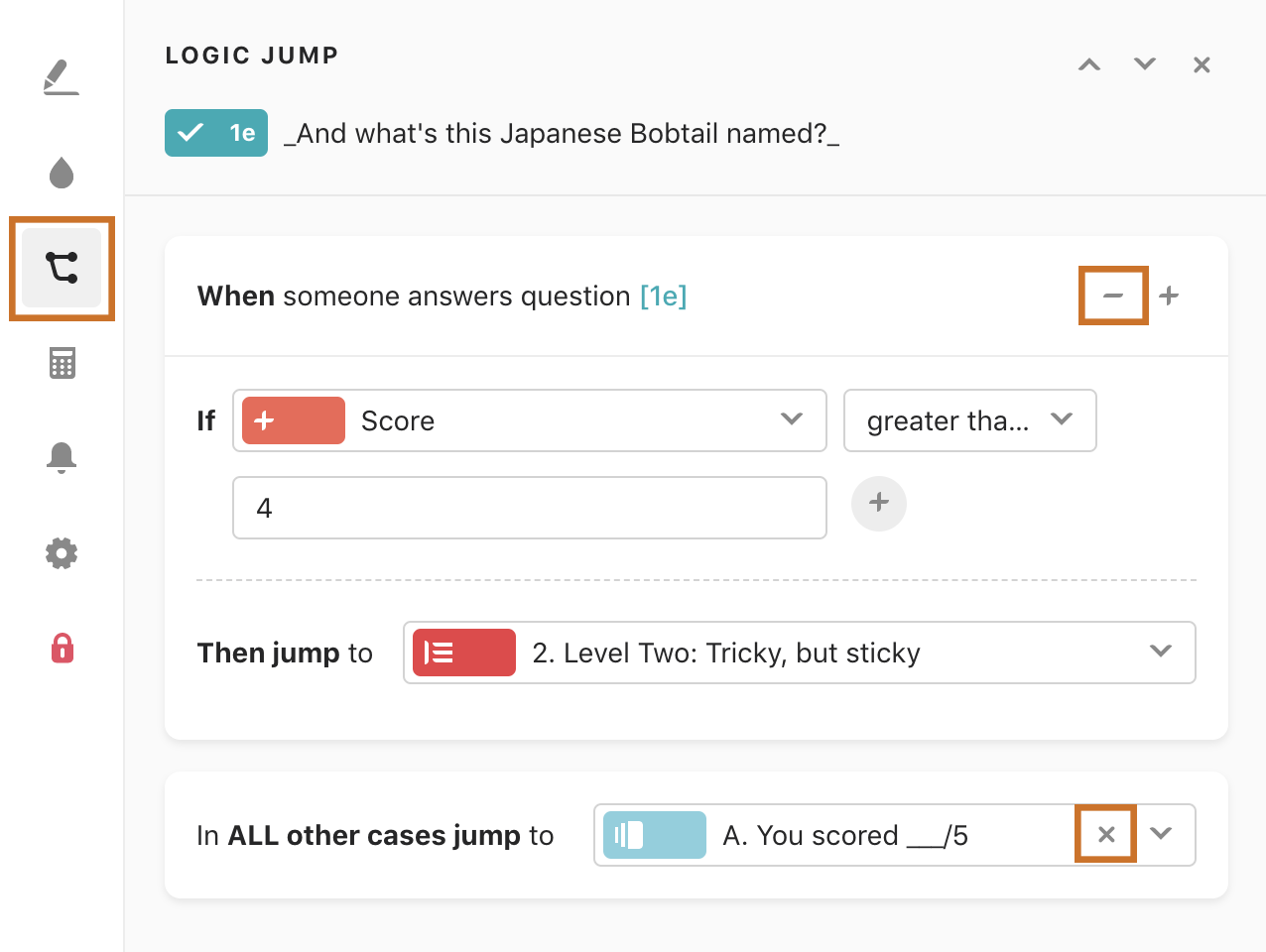Open the Score variable dropdown
1266x952 pixels.
(x=530, y=420)
